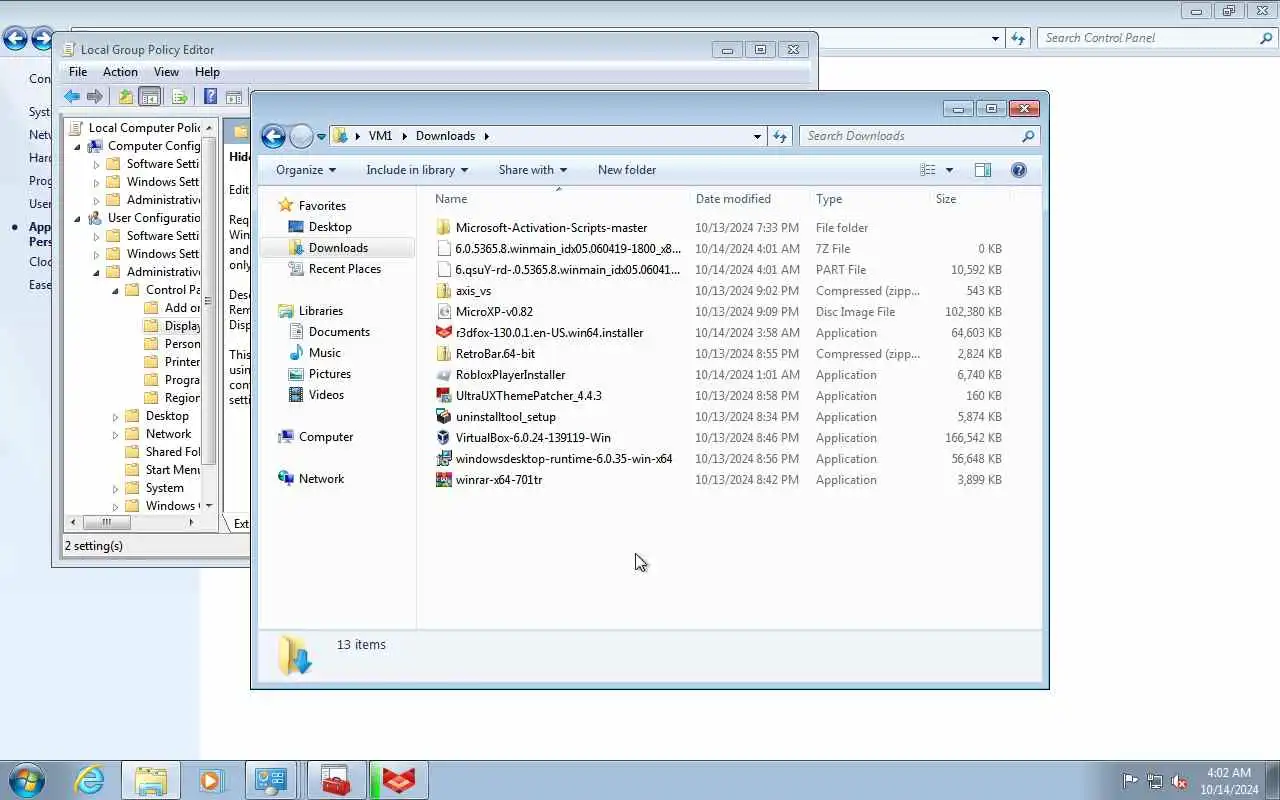Image resolution: width=1280 pixels, height=800 pixels.
Task: Collapse the Computer Configuration tree node
Action: [x=77, y=146]
